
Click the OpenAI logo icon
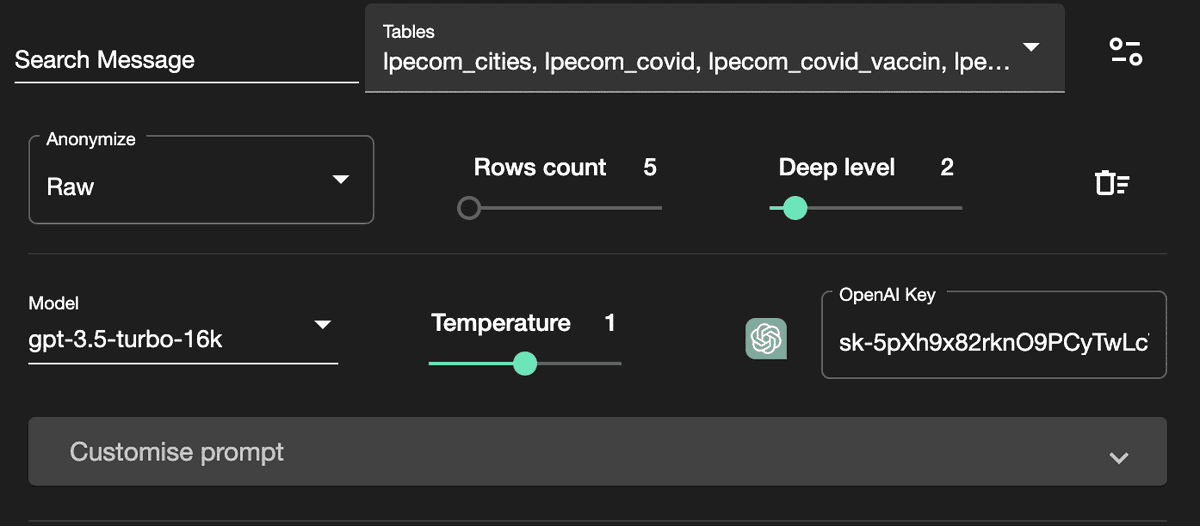point(766,339)
